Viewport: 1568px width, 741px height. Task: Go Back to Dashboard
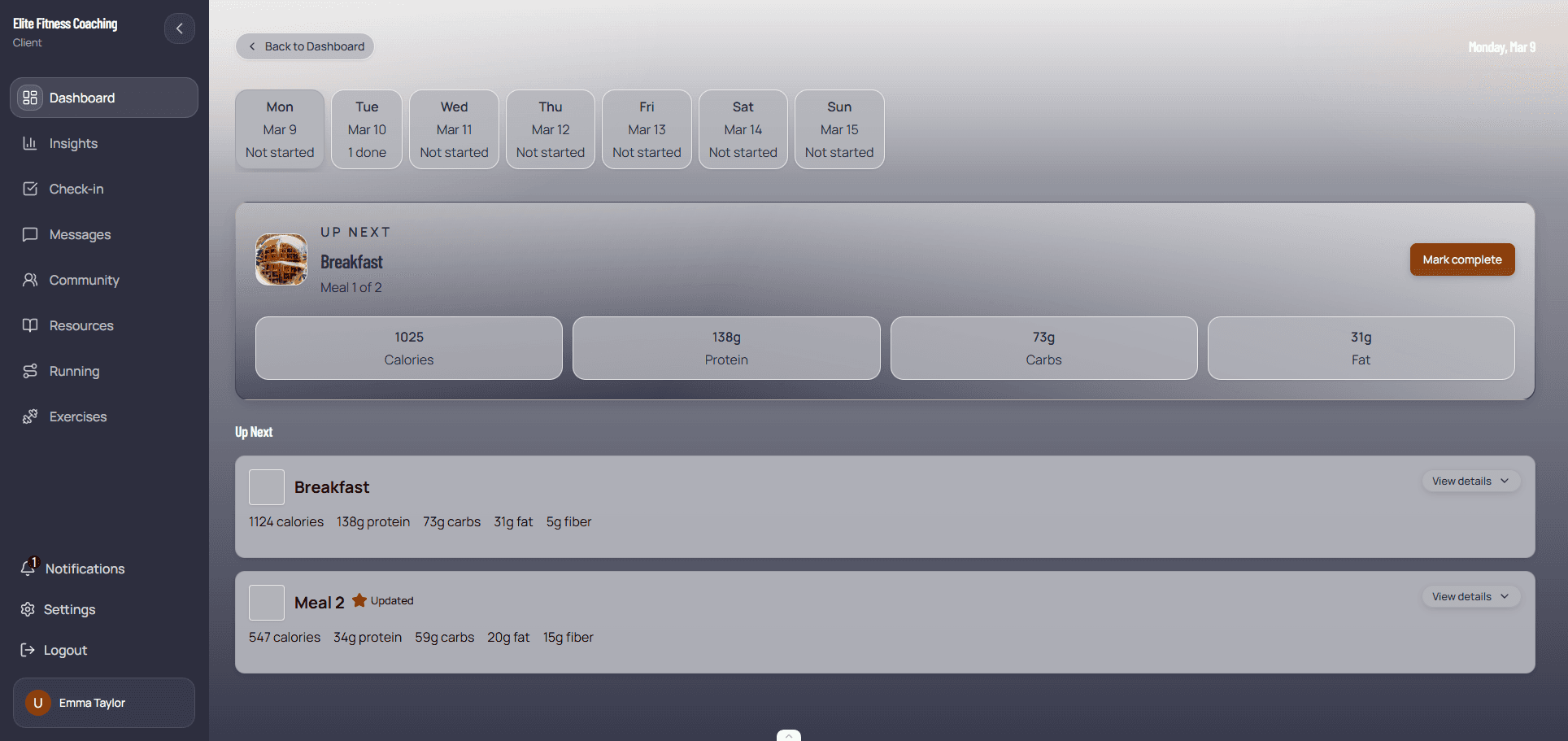(305, 46)
